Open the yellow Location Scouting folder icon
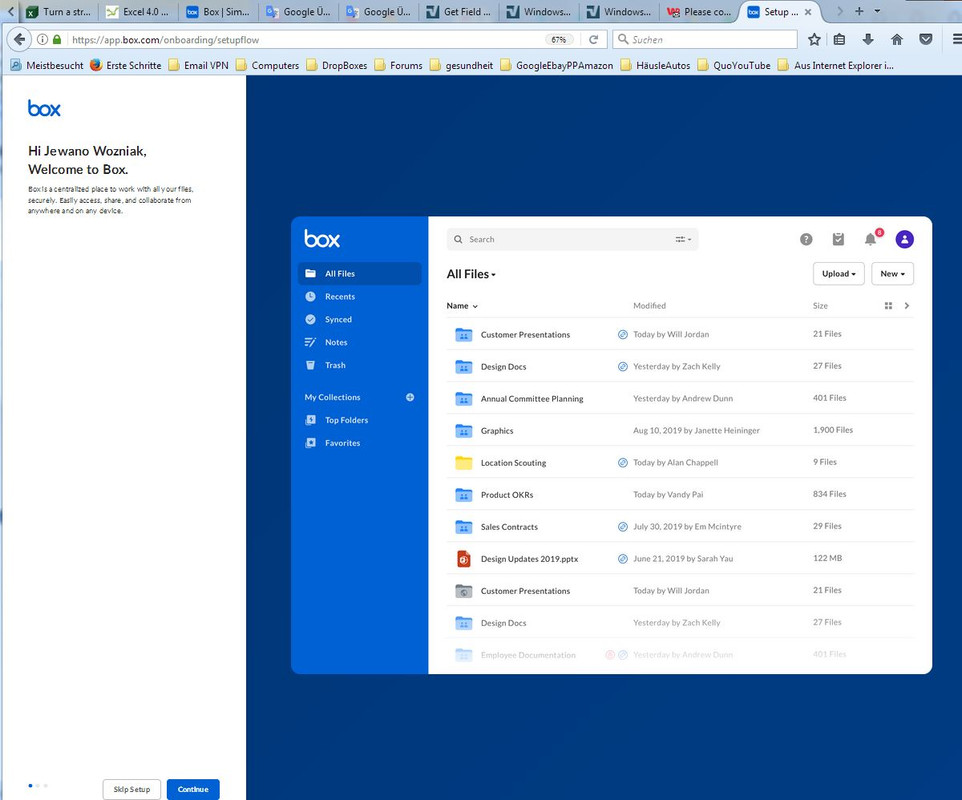Viewport: 962px width, 800px height. 464,463
